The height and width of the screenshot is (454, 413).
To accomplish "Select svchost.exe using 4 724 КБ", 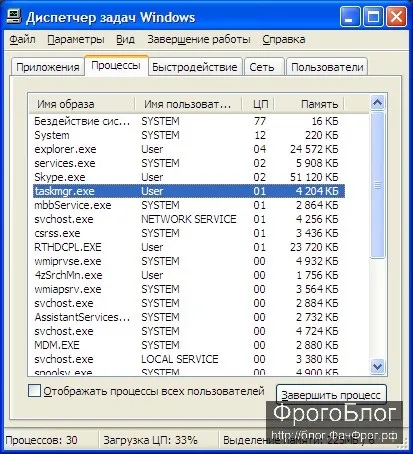I will coord(189,331).
